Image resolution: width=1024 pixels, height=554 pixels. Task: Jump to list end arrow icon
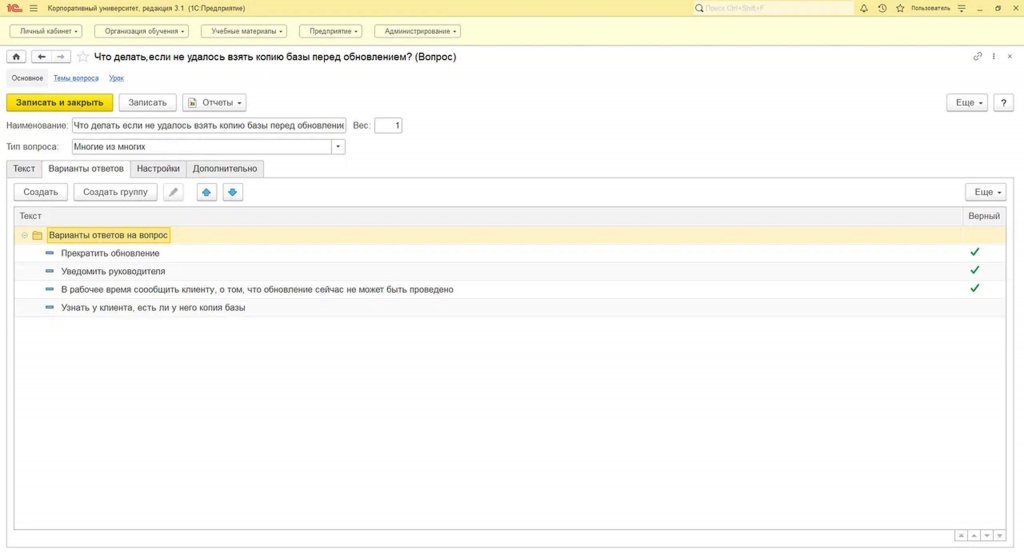point(1000,536)
